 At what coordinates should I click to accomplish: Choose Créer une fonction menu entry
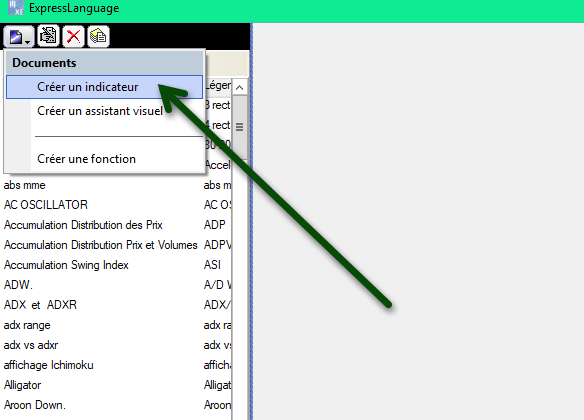pyautogui.click(x=104, y=159)
